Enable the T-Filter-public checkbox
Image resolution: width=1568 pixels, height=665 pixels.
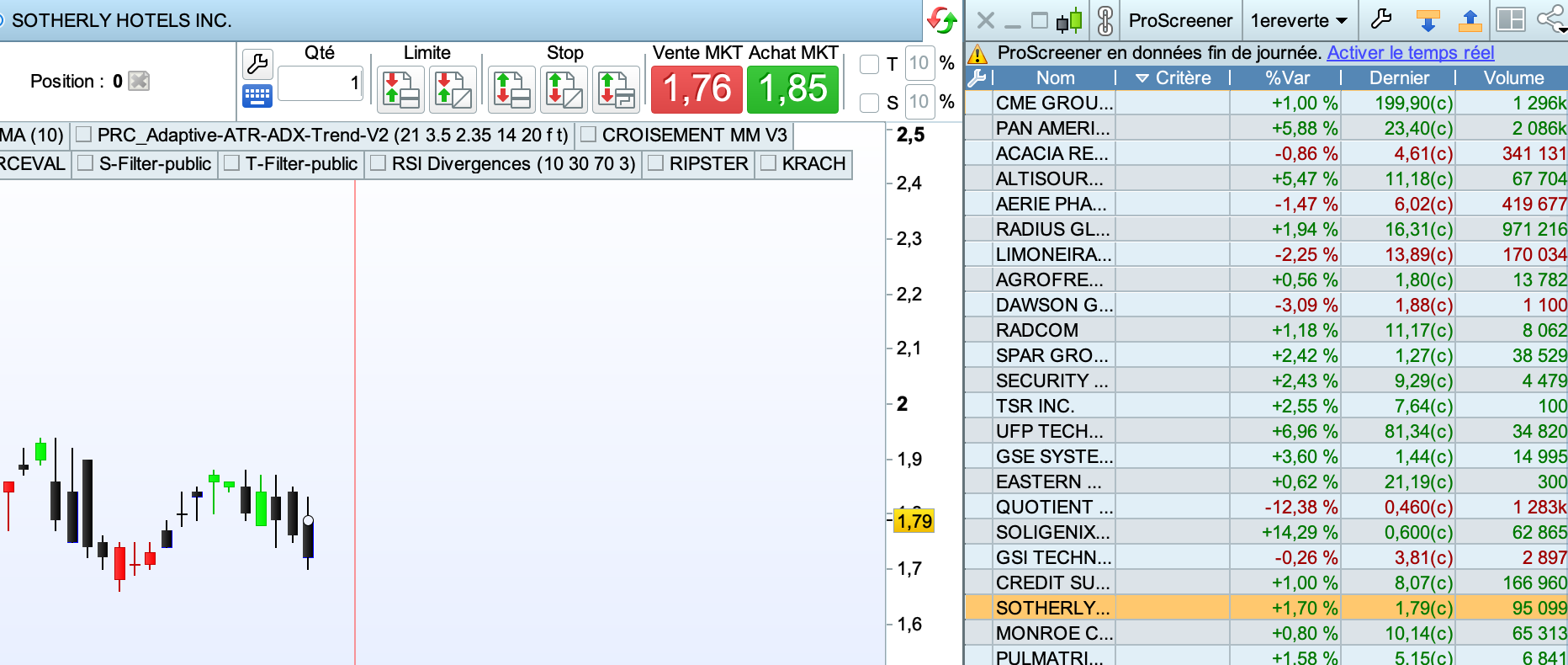pyautogui.click(x=231, y=163)
